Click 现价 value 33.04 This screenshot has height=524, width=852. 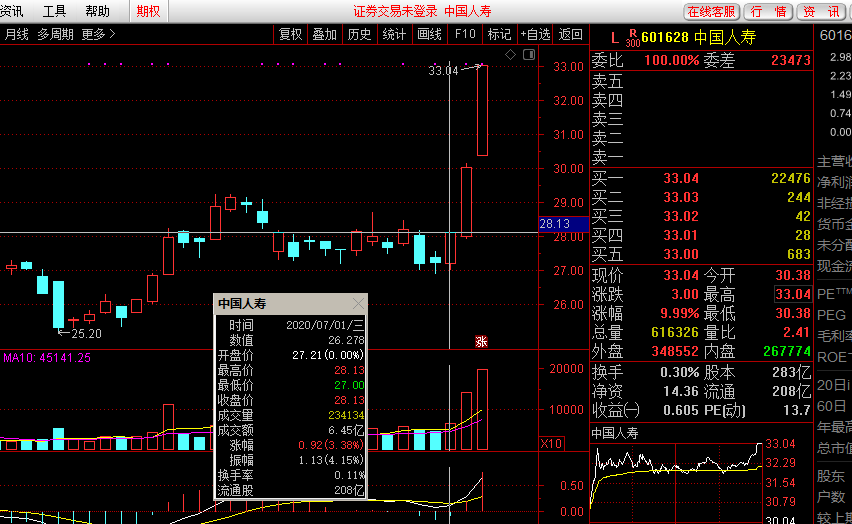point(681,275)
